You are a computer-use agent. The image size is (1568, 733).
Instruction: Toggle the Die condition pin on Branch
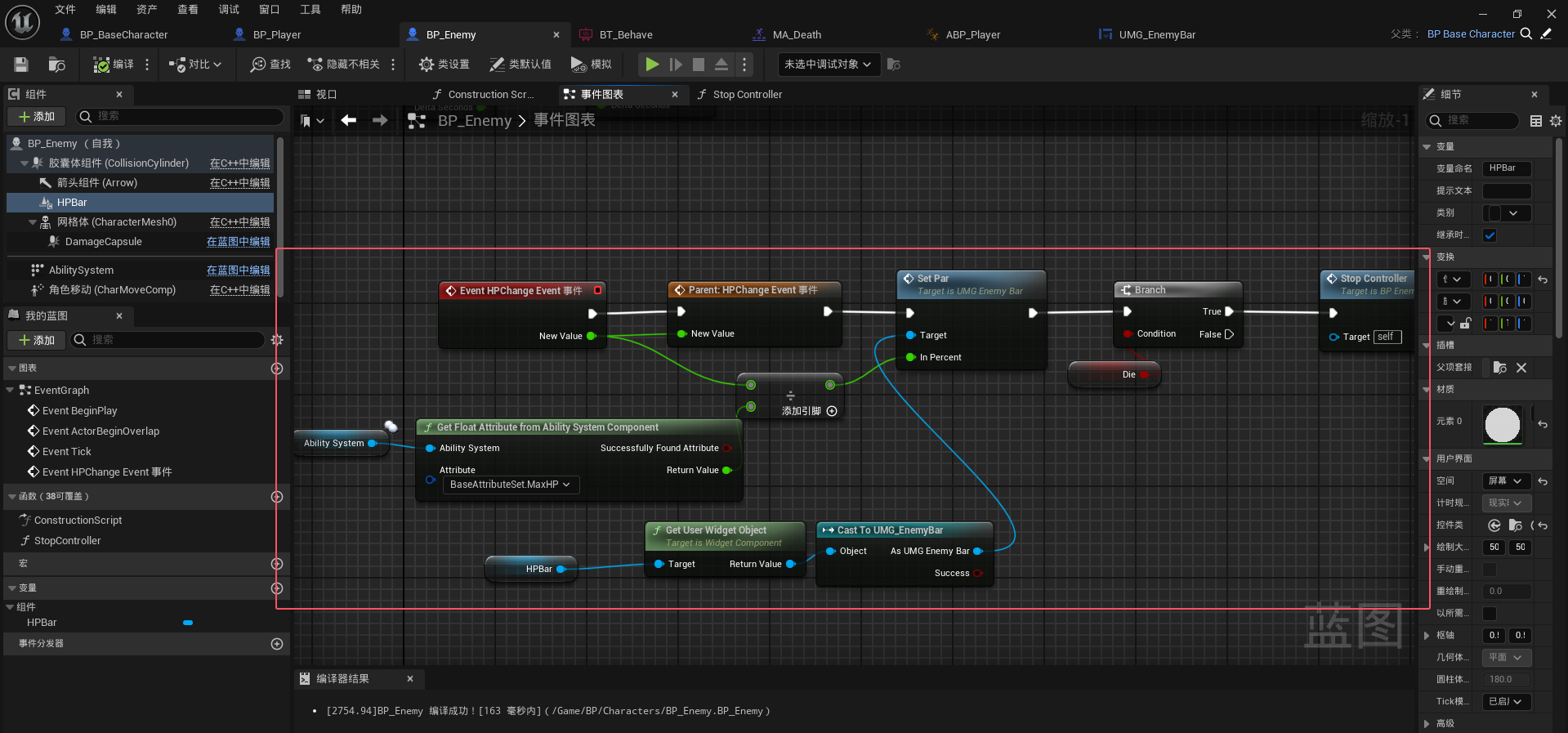tap(1128, 334)
